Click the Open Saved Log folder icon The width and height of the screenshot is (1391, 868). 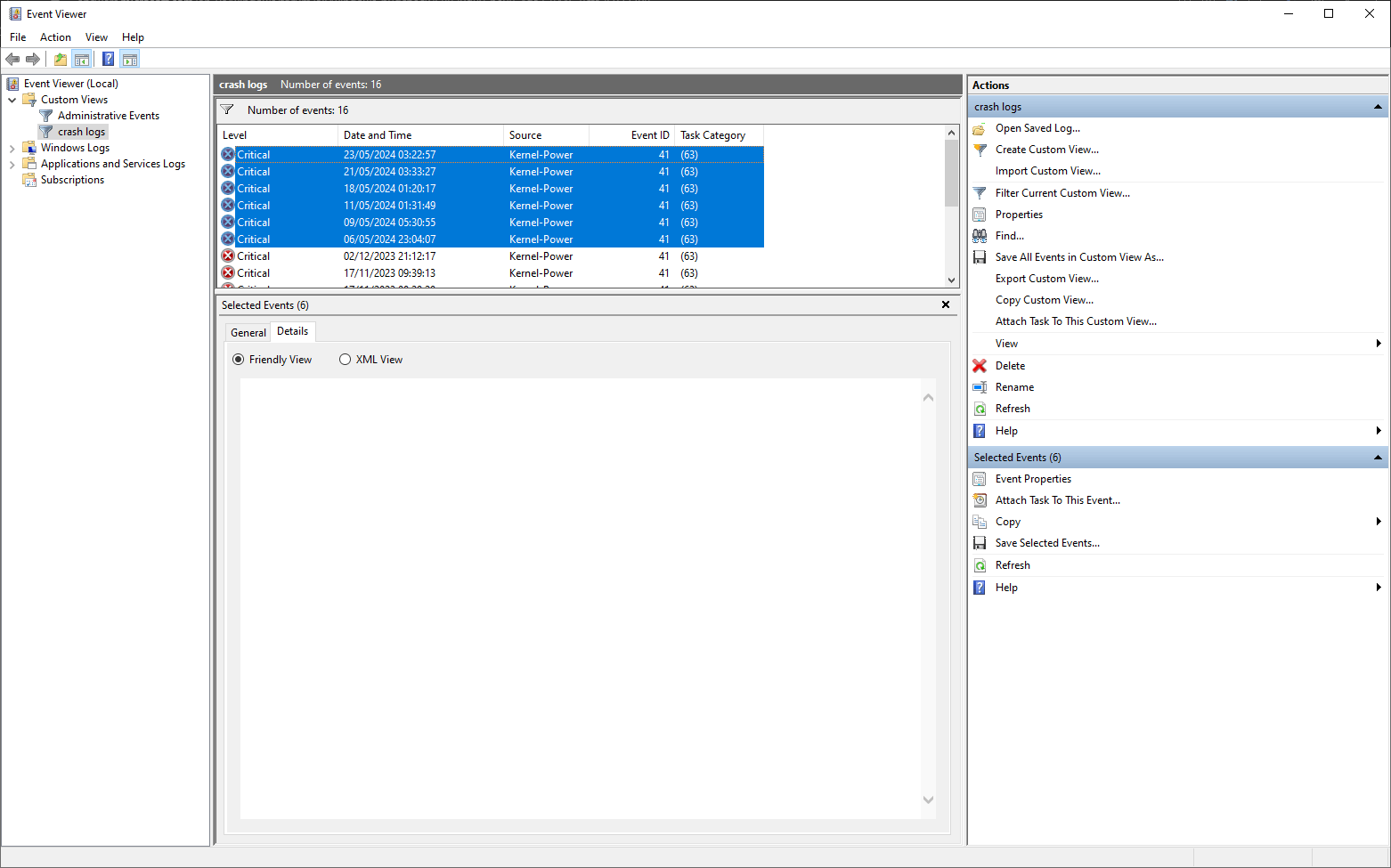(x=980, y=128)
